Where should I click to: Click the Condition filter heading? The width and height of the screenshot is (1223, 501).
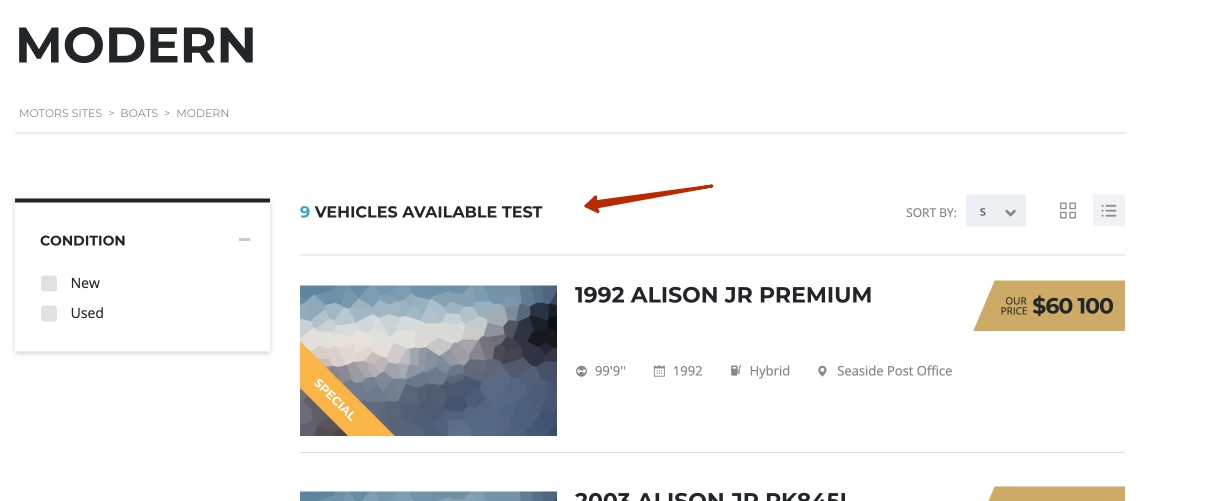point(83,241)
